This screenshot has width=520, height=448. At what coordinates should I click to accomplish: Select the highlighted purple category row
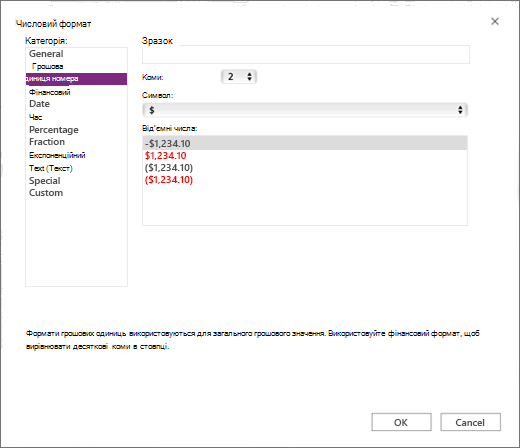[76, 79]
